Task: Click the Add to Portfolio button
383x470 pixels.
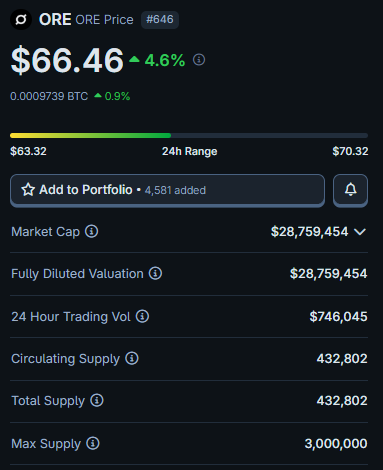Action: pos(167,190)
